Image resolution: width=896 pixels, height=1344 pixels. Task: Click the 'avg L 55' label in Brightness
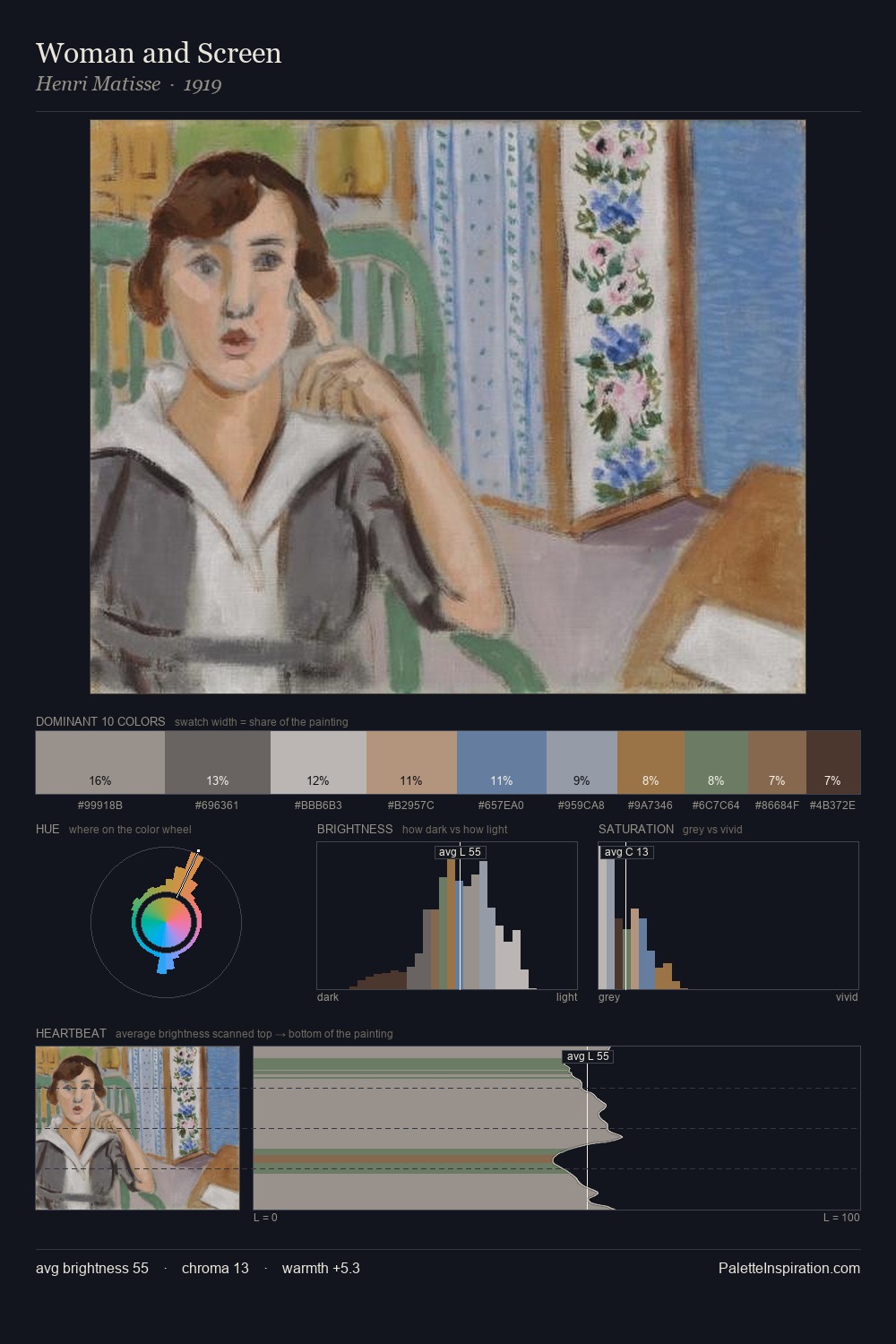460,852
